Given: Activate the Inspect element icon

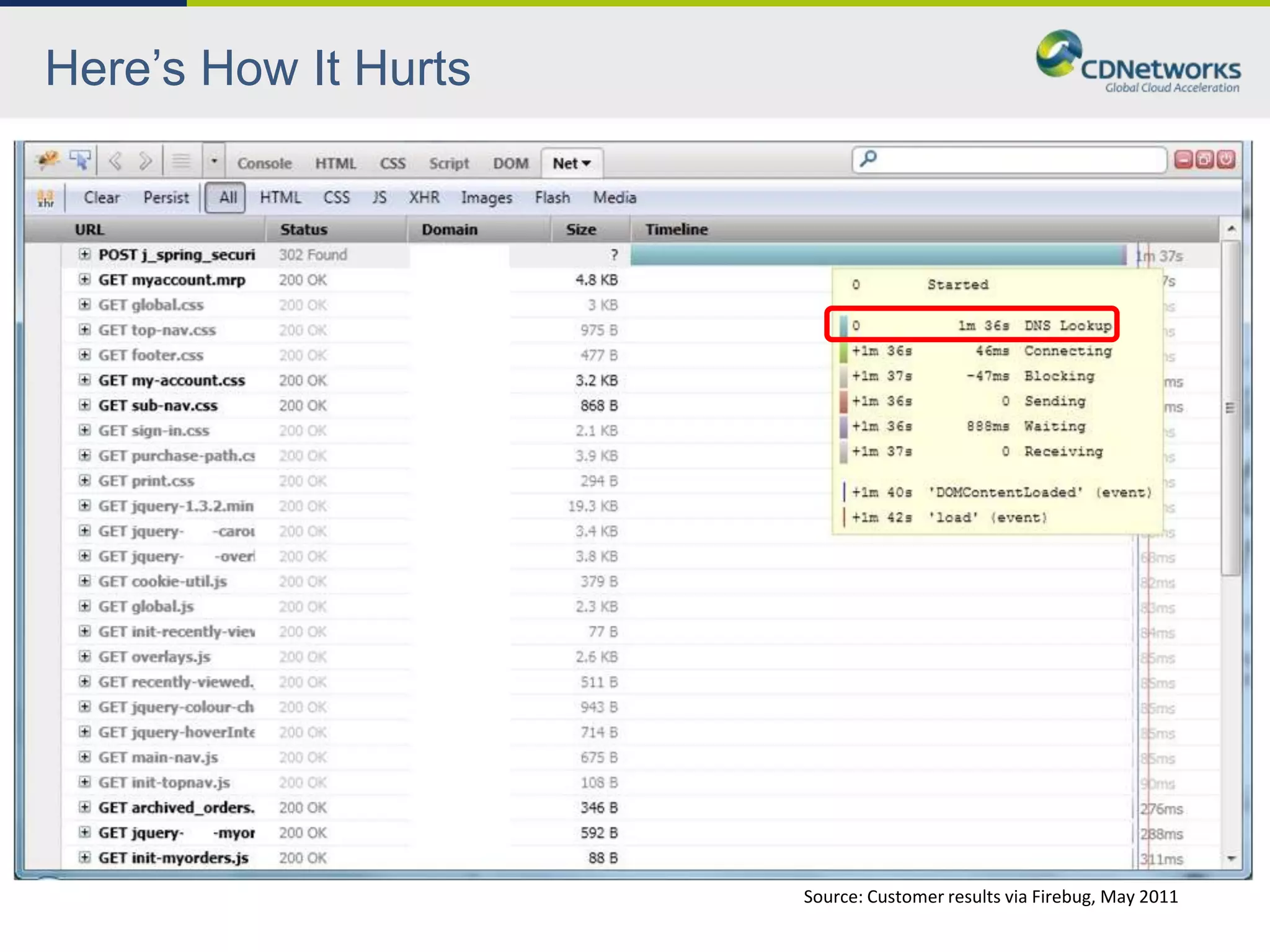Looking at the screenshot, I should (80, 161).
